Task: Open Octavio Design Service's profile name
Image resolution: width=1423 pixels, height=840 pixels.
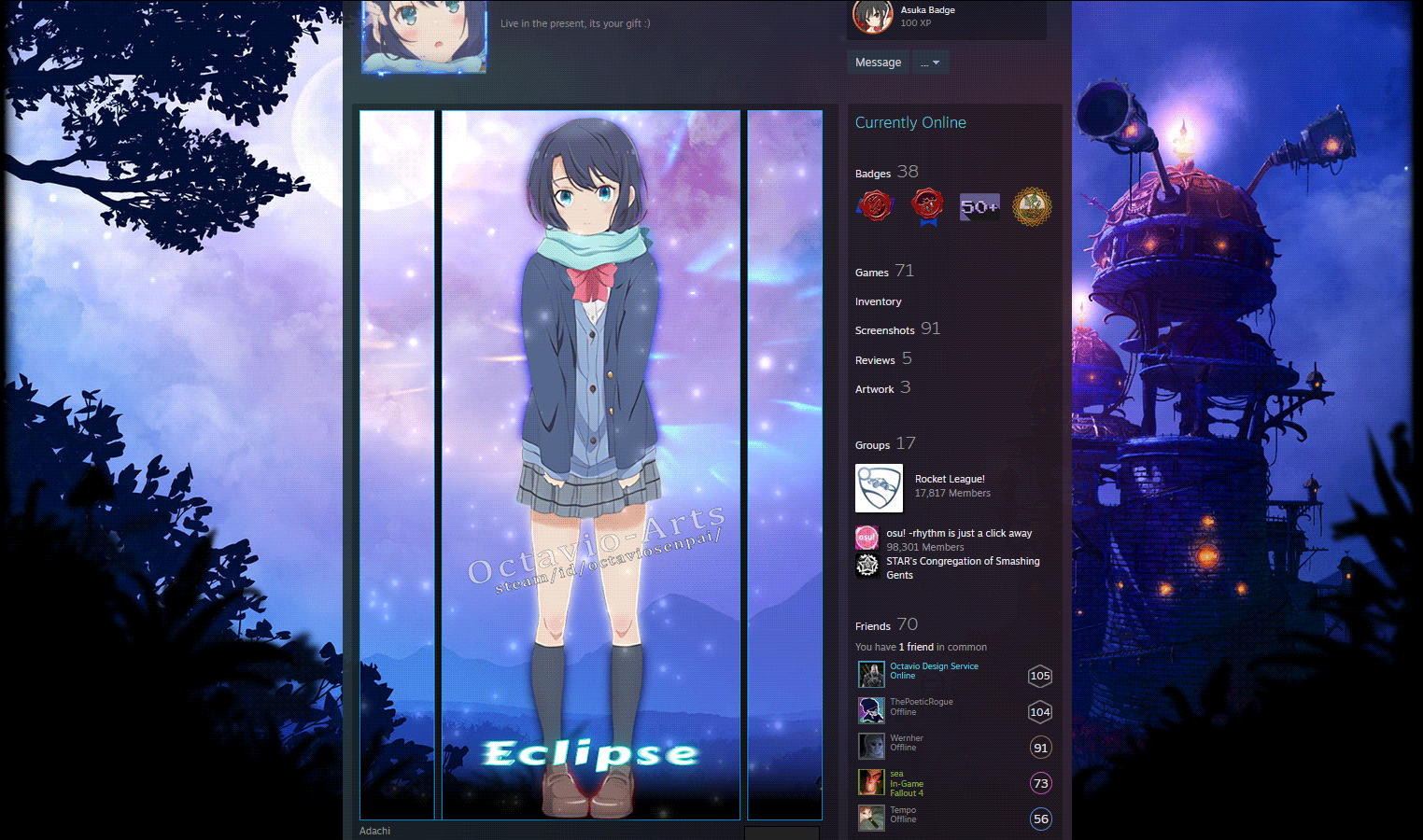Action: click(934, 666)
